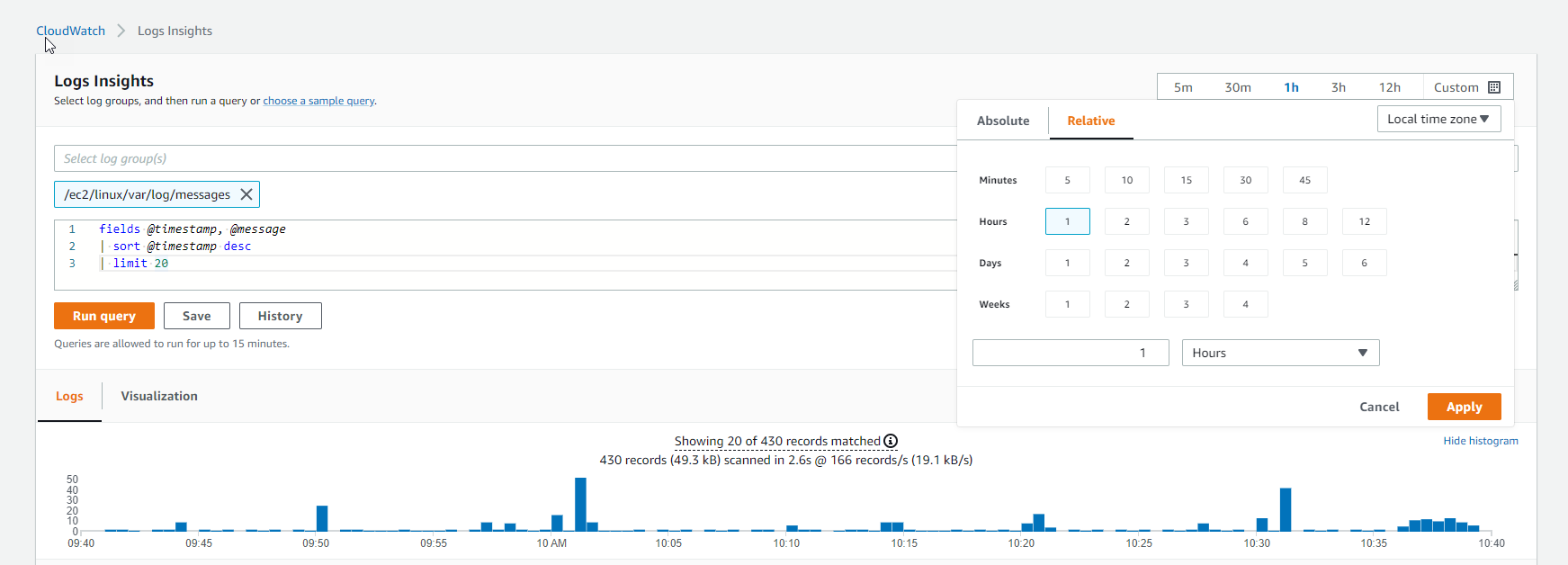The height and width of the screenshot is (565, 1568).
Task: Apply the selected time range
Action: click(1464, 407)
